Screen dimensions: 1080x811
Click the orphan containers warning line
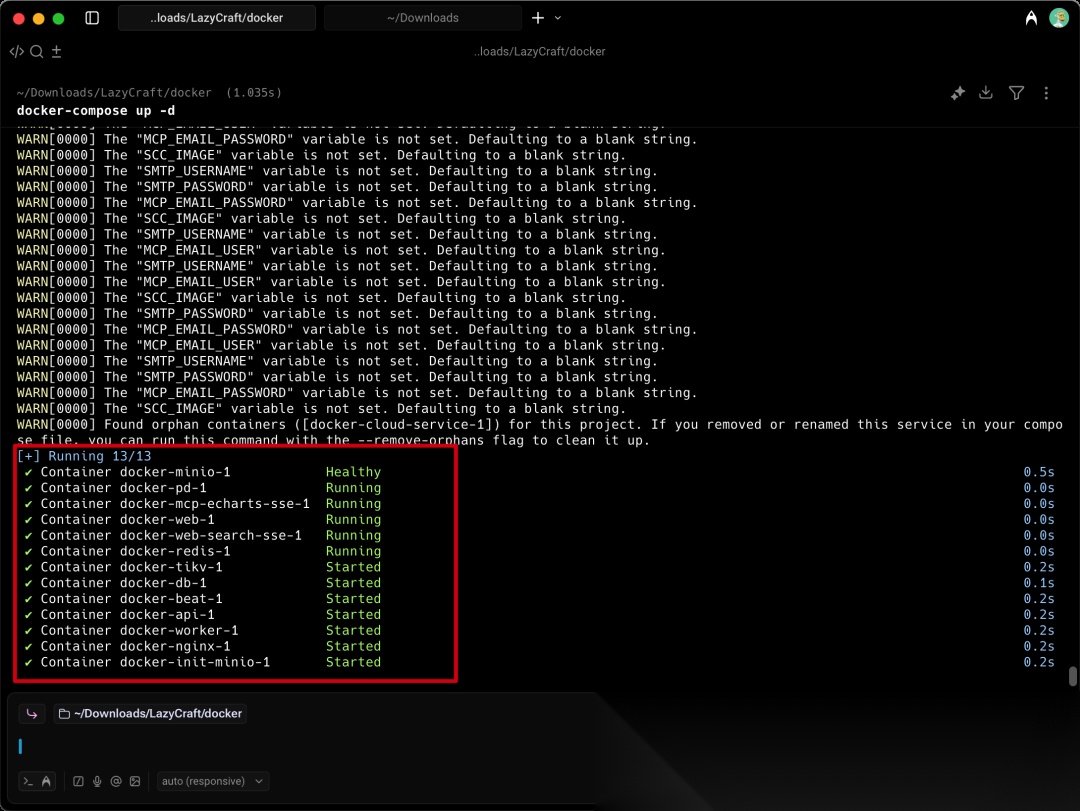click(x=539, y=432)
